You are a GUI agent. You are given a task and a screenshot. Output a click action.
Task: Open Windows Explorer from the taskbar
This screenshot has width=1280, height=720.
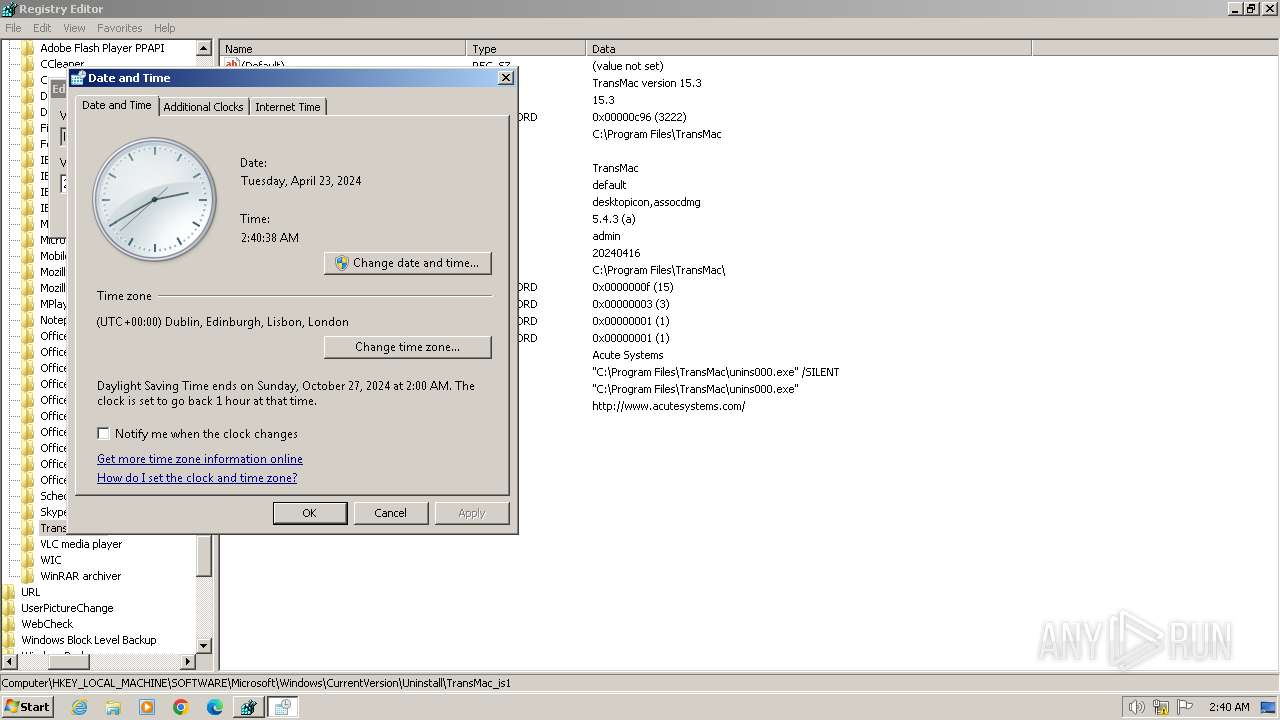click(x=113, y=707)
